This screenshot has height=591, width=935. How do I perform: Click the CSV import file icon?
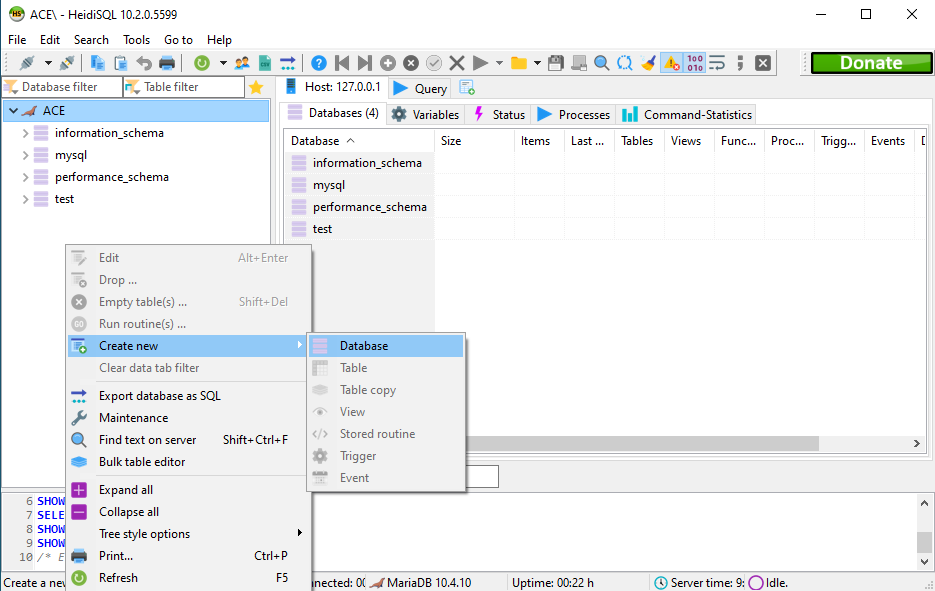[x=265, y=63]
